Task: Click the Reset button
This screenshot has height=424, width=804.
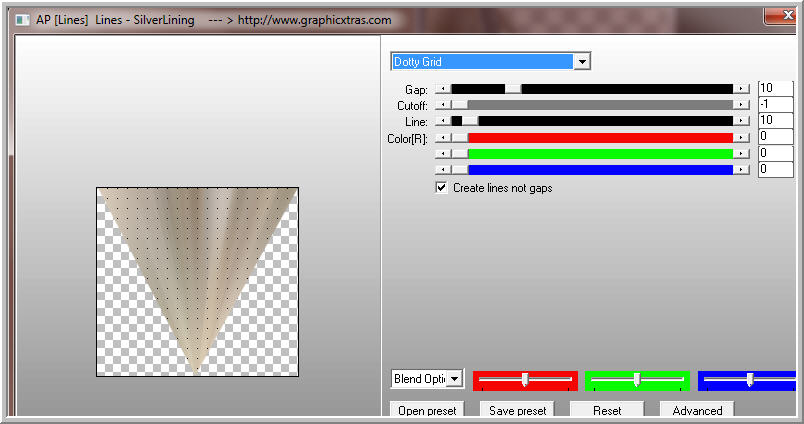Action: tap(607, 411)
